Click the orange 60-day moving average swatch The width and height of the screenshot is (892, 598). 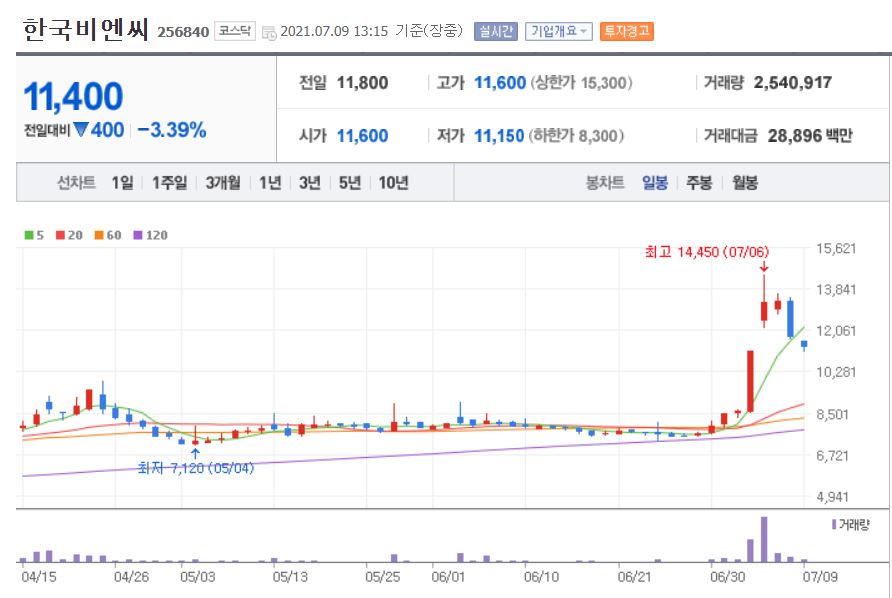[x=99, y=235]
